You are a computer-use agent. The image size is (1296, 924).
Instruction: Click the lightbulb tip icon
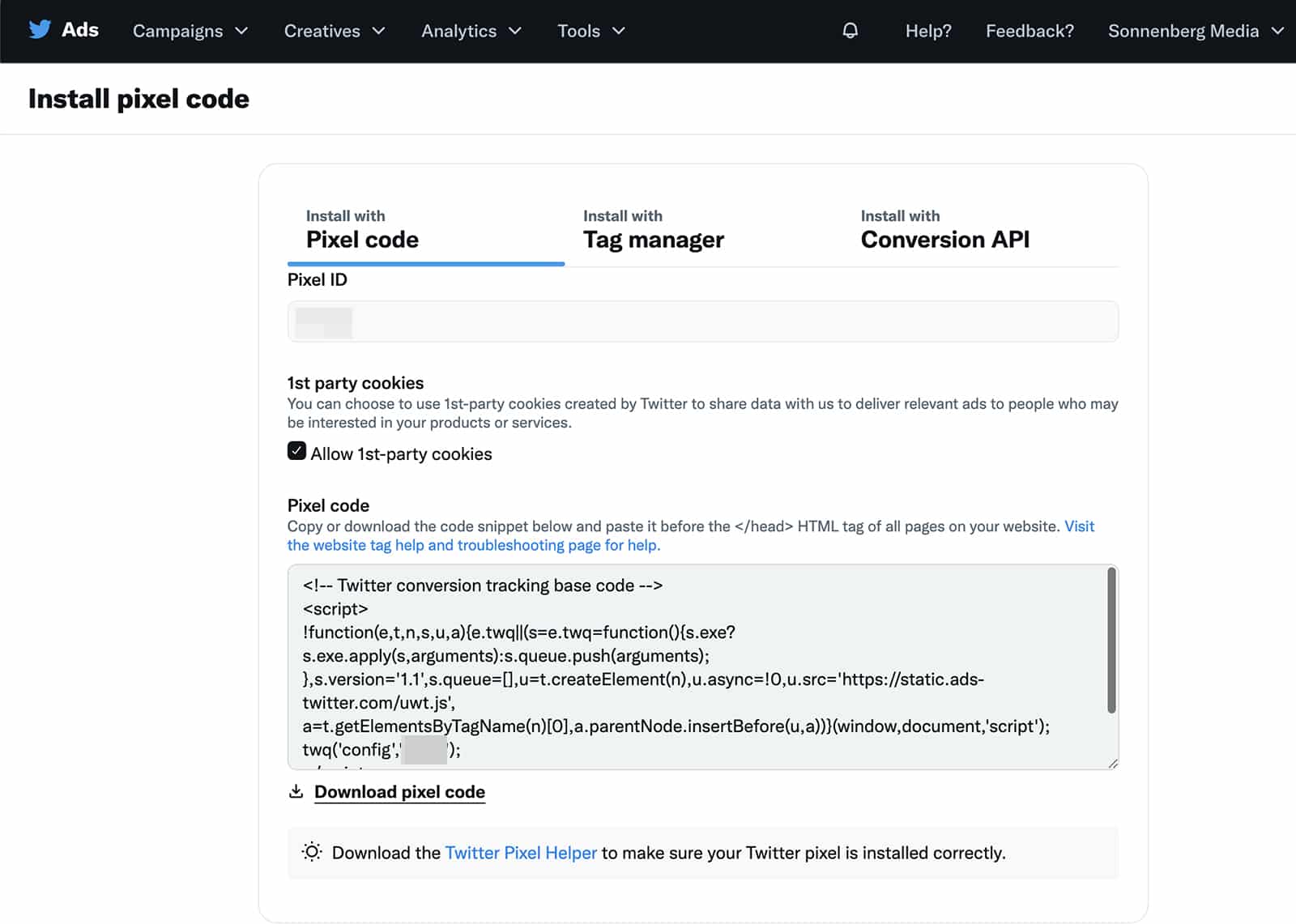(310, 852)
